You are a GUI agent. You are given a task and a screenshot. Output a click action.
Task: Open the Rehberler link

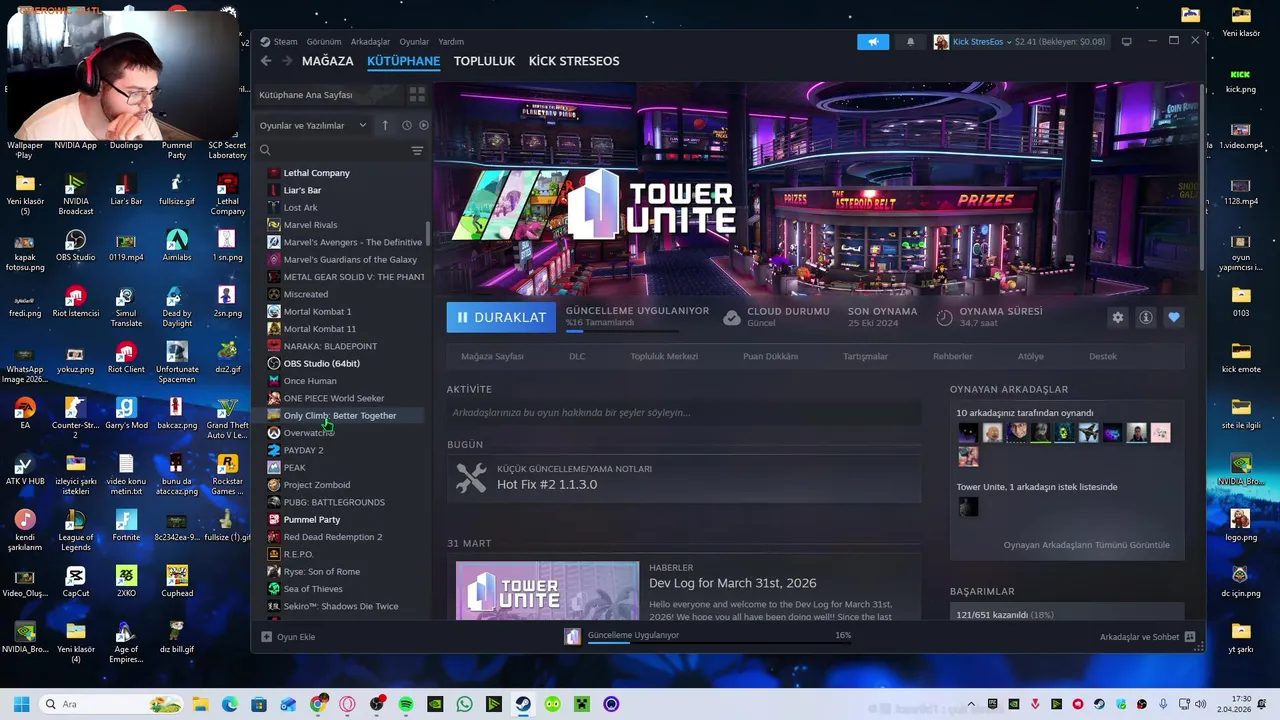pos(952,356)
